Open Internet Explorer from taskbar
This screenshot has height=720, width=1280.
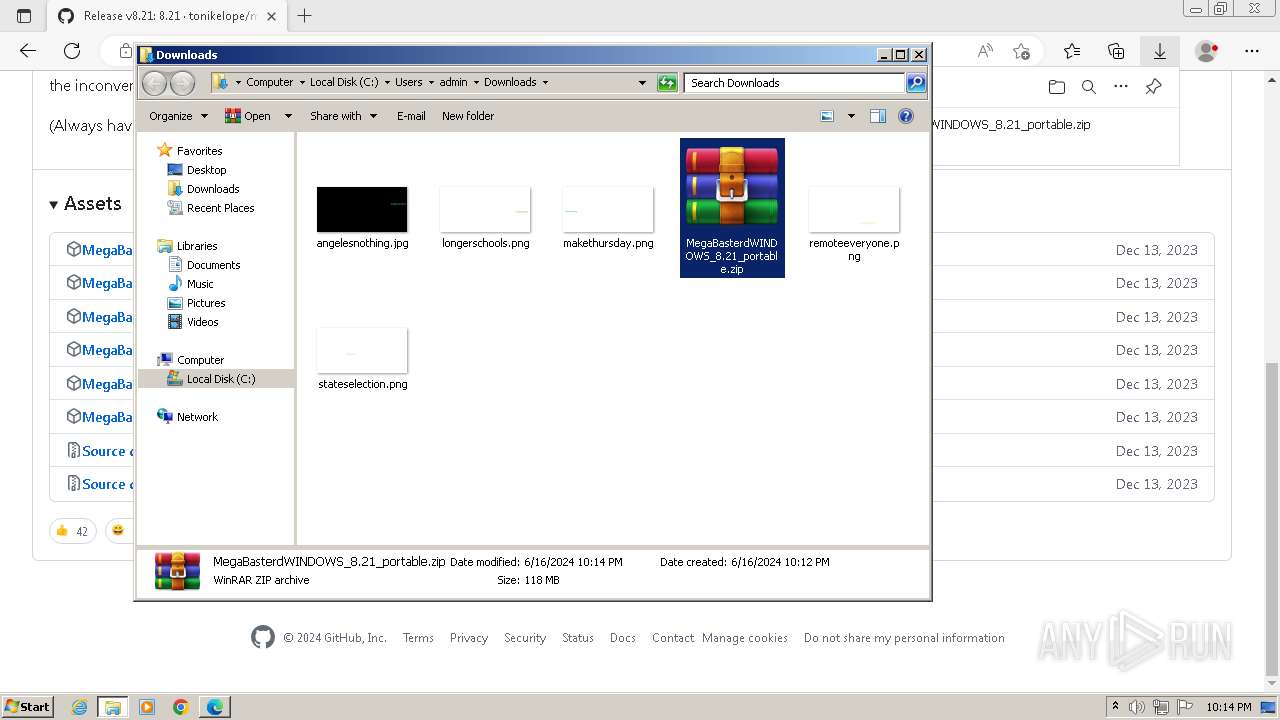tap(80, 706)
